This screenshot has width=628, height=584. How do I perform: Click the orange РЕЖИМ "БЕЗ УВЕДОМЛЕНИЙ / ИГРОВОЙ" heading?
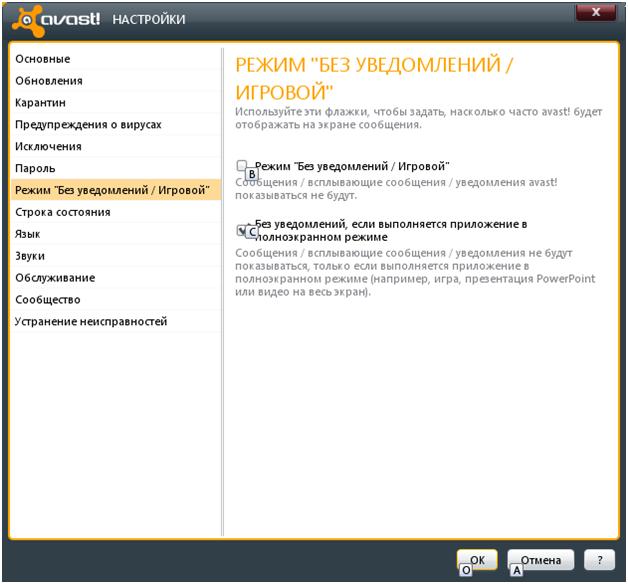(x=374, y=78)
